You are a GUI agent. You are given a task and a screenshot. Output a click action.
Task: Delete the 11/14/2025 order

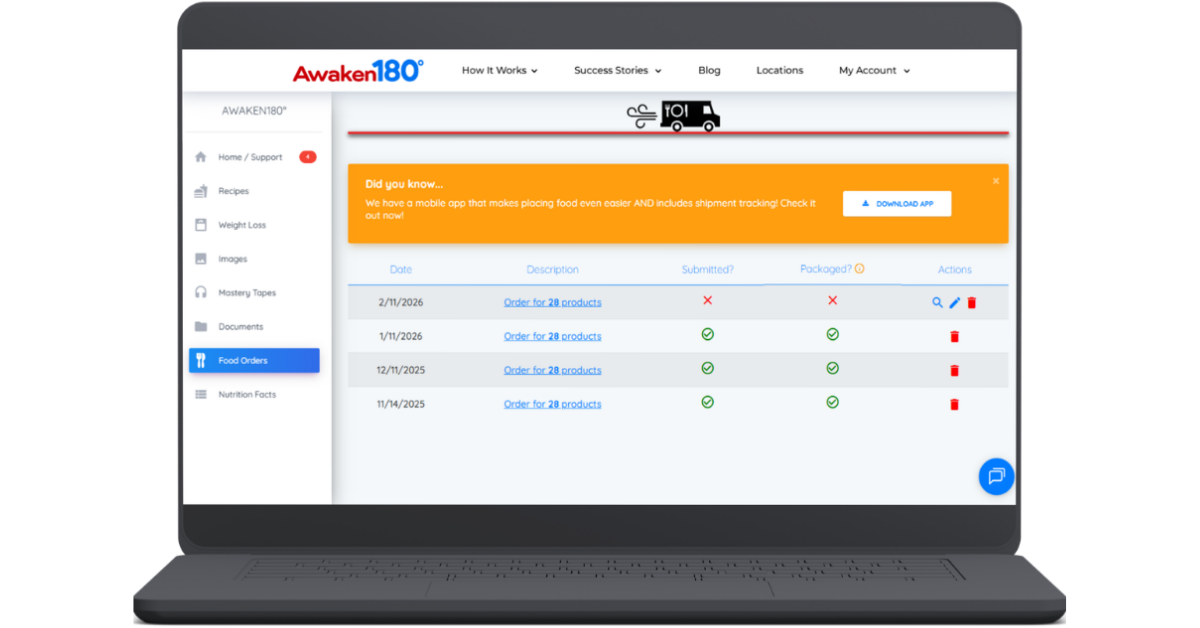click(x=954, y=405)
